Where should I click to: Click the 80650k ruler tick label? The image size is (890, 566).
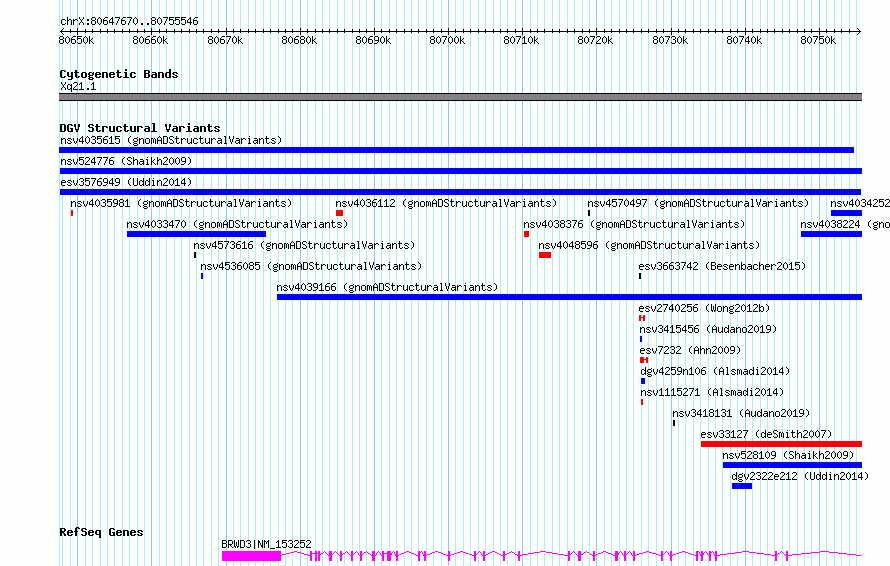(x=77, y=40)
